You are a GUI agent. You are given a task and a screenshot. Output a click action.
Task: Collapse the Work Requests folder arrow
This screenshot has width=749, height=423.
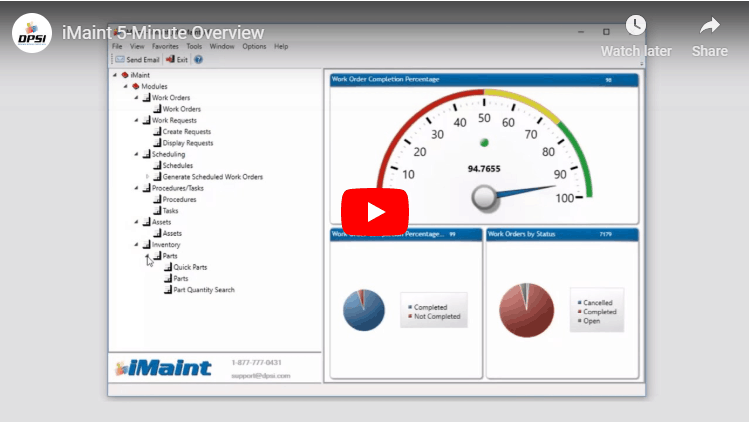(x=137, y=120)
